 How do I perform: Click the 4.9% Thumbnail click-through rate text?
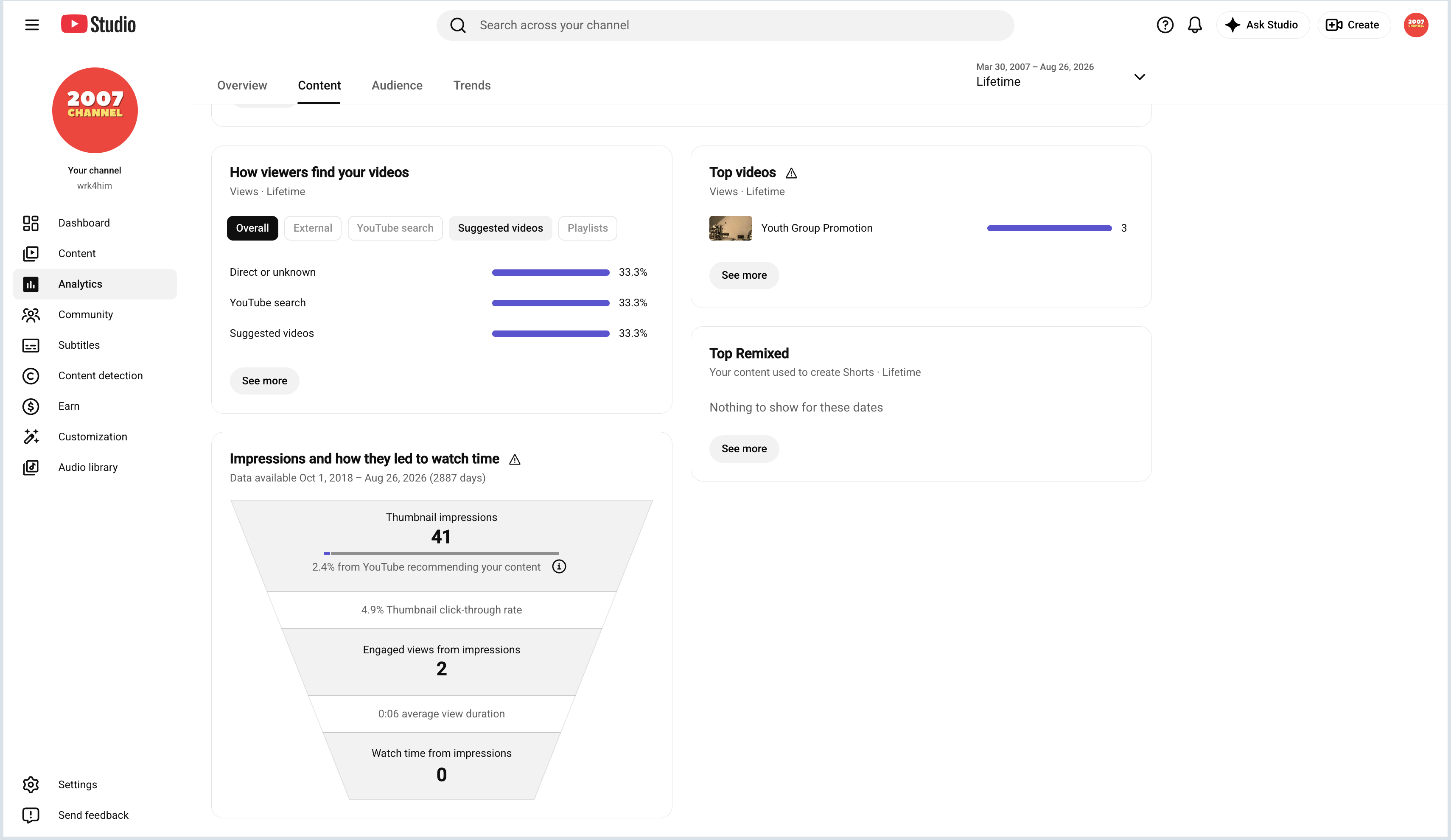(x=441, y=610)
